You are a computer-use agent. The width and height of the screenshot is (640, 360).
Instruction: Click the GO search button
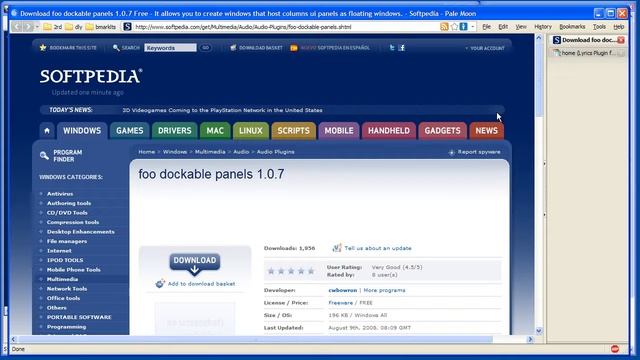point(205,48)
